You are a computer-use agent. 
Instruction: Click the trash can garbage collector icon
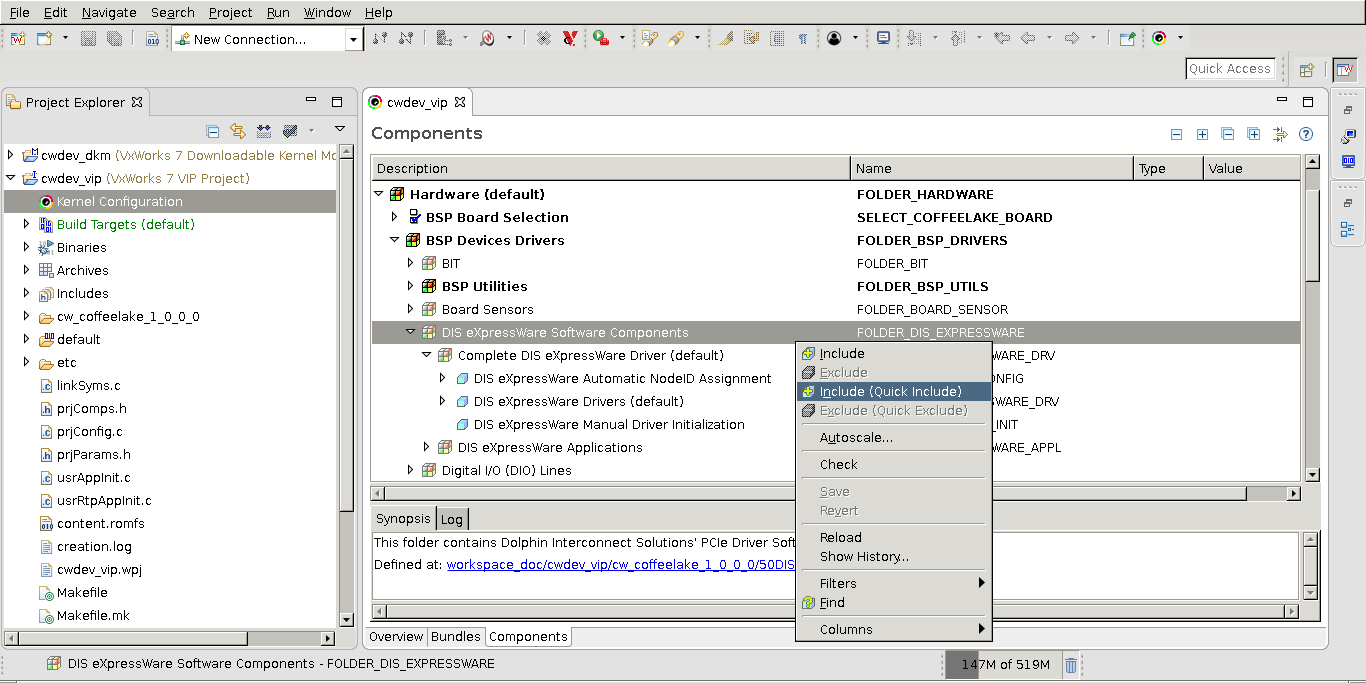click(x=1071, y=665)
